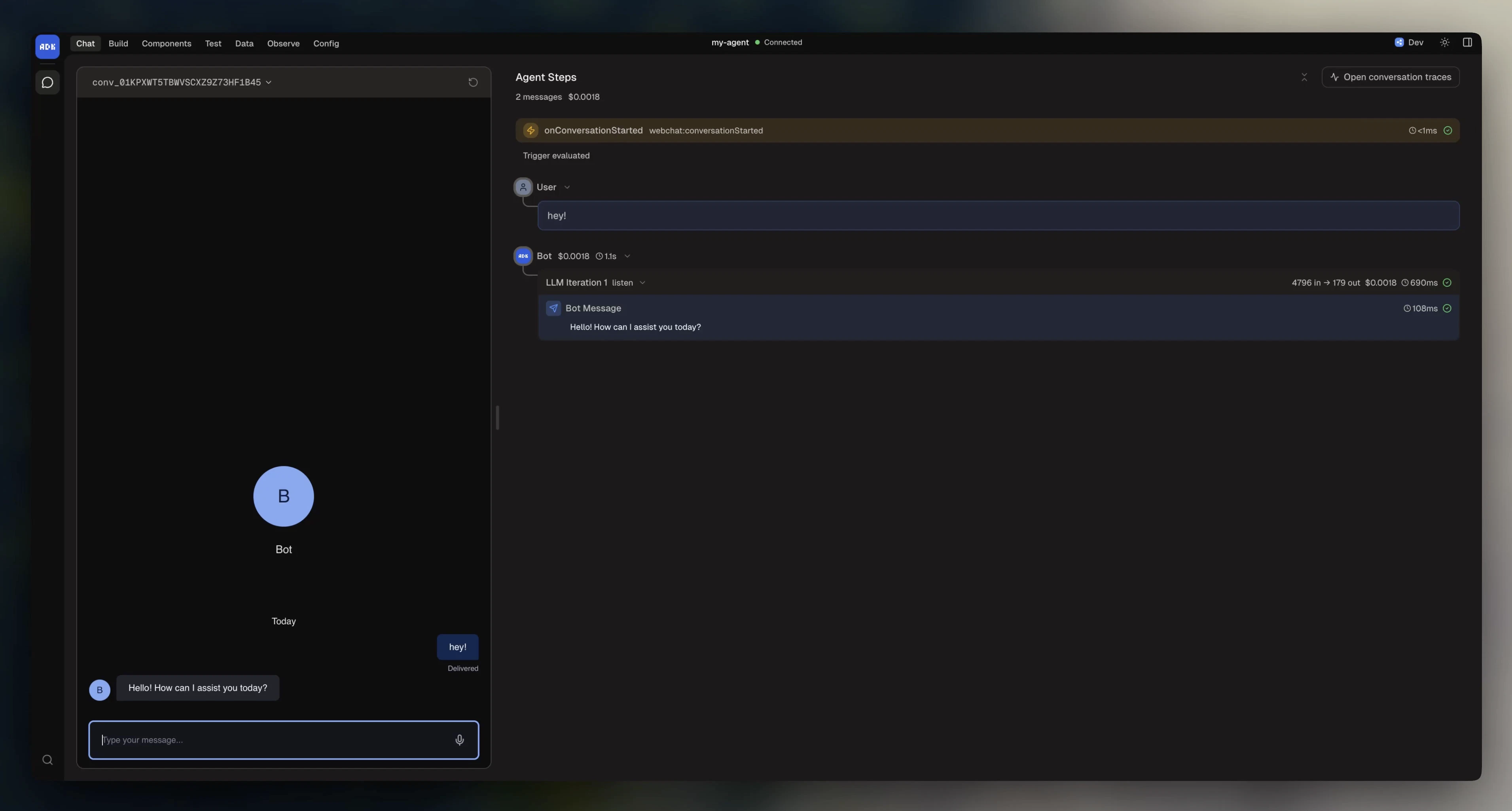Click Open conversation traces
The height and width of the screenshot is (811, 1512).
[1397, 77]
